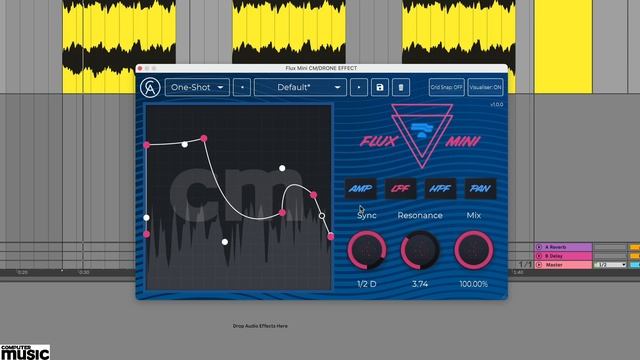The image size is (640, 360).
Task: Click the white curve handle between first two nodes
Action: tap(184, 144)
